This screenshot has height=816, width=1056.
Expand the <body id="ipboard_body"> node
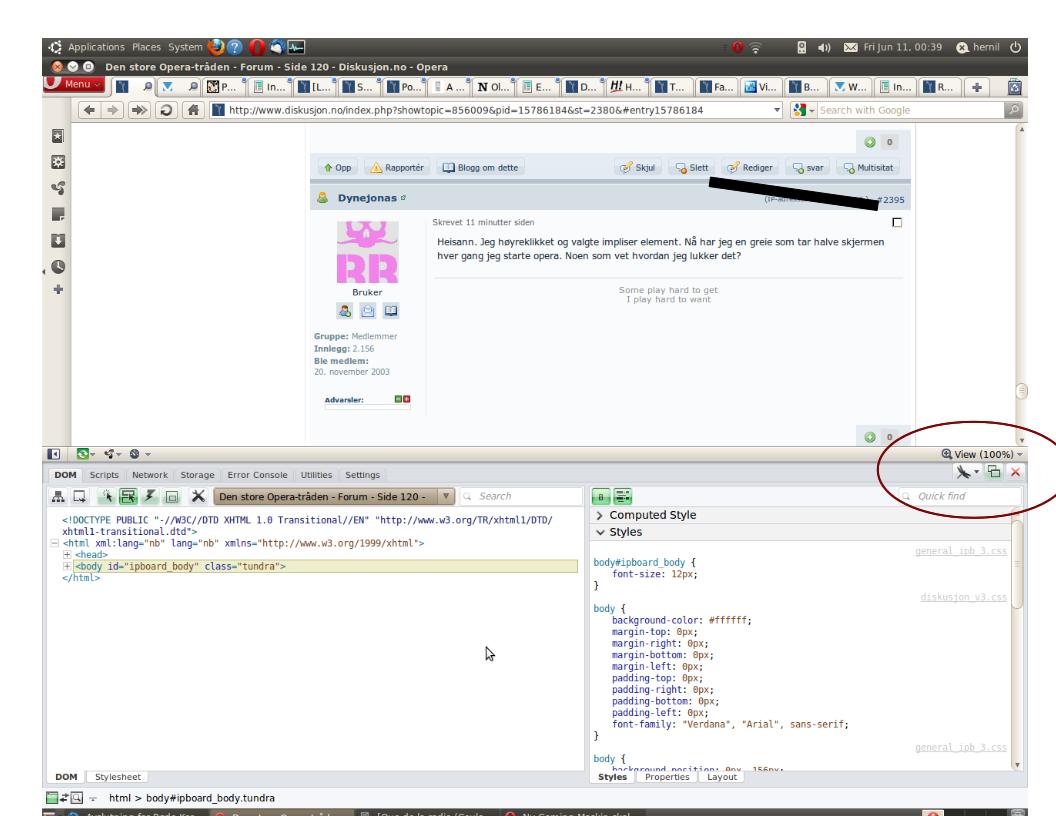pyautogui.click(x=67, y=566)
